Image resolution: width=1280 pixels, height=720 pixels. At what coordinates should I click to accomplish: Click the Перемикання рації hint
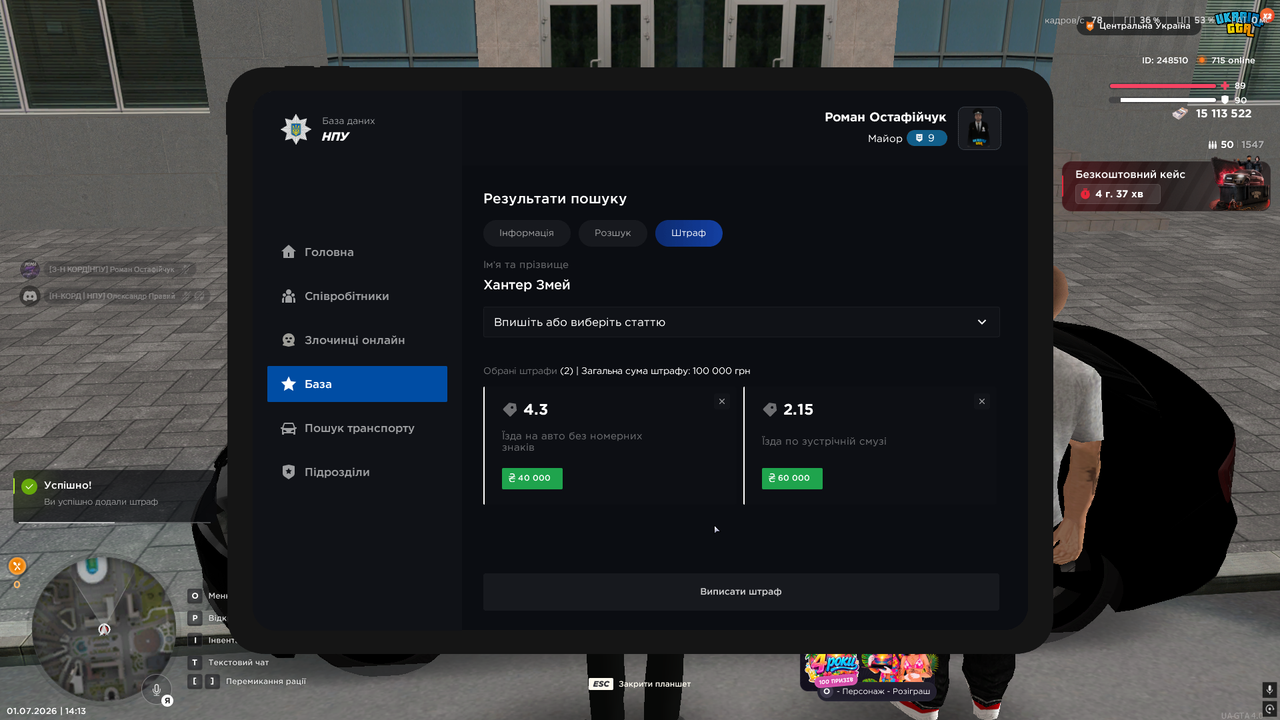pos(266,682)
